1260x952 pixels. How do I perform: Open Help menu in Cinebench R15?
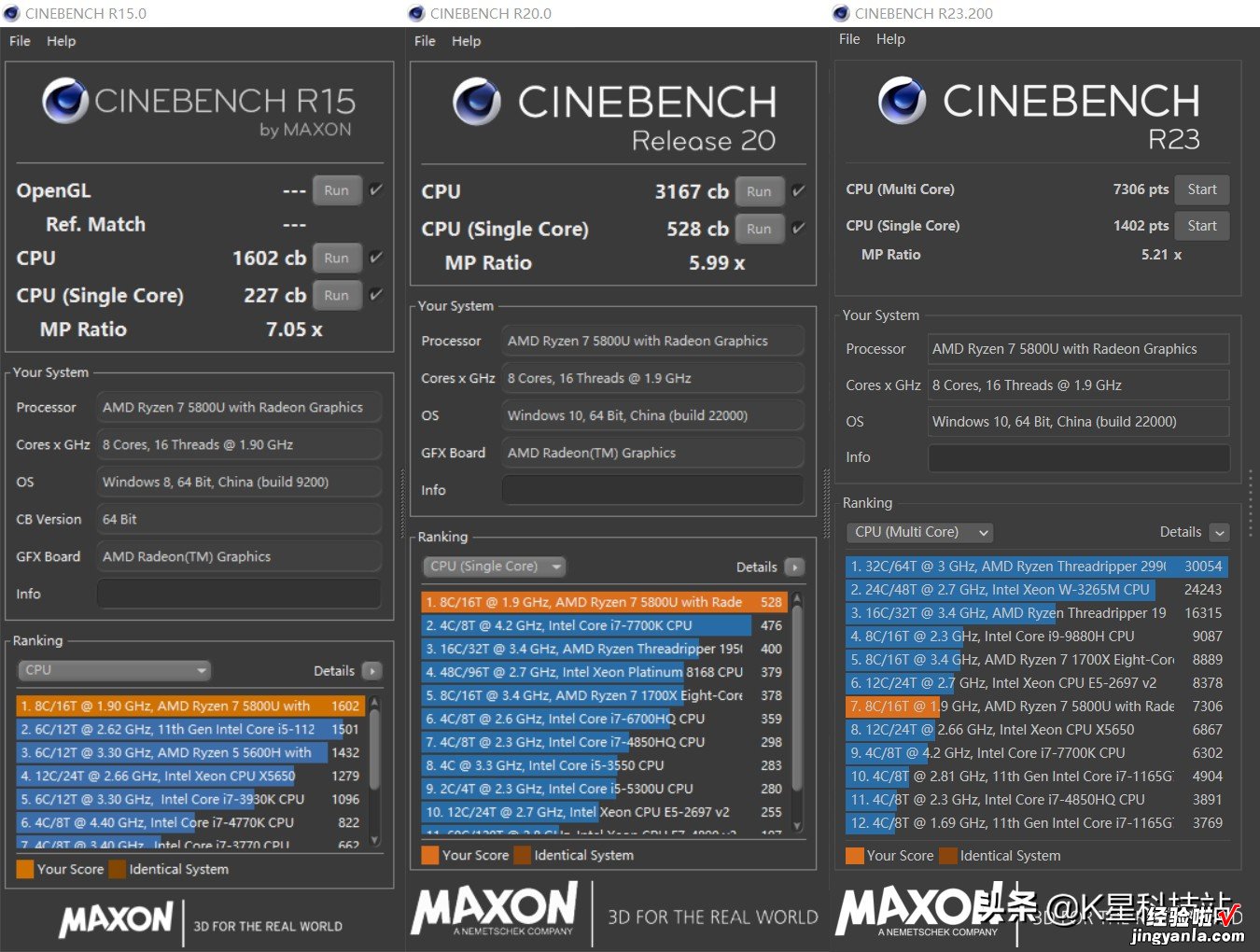[62, 41]
